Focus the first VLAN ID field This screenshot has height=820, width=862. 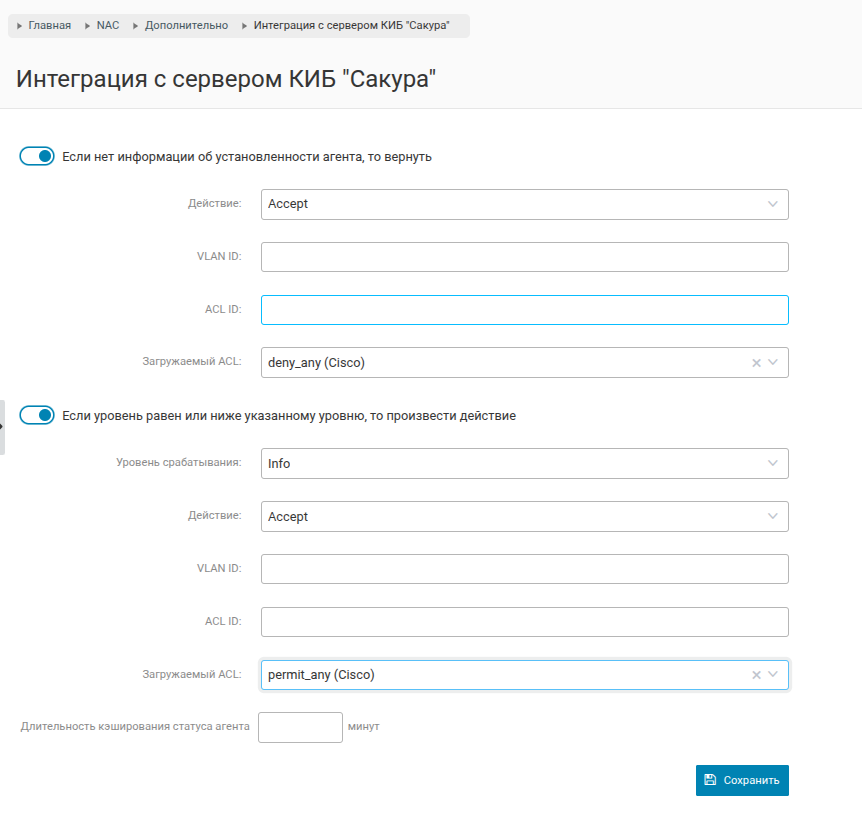coord(524,257)
